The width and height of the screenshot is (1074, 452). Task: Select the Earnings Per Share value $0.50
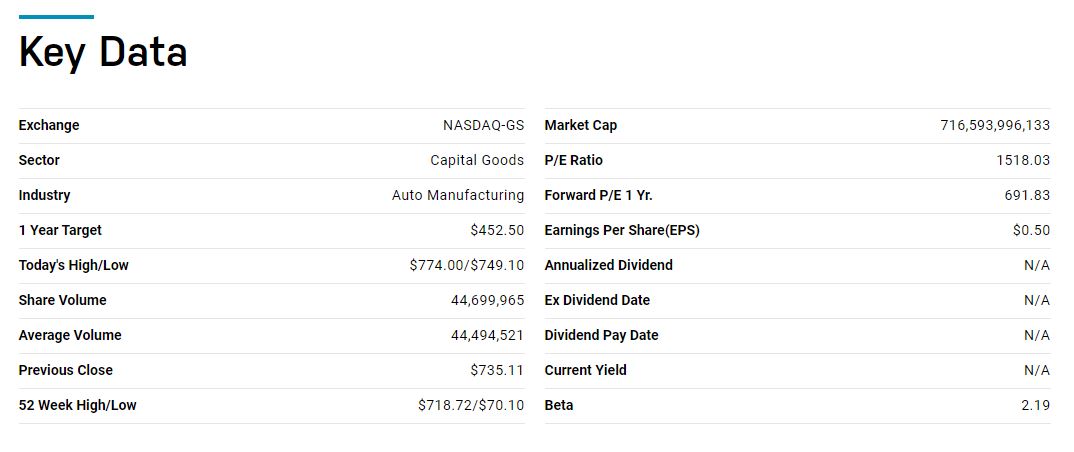(1031, 231)
